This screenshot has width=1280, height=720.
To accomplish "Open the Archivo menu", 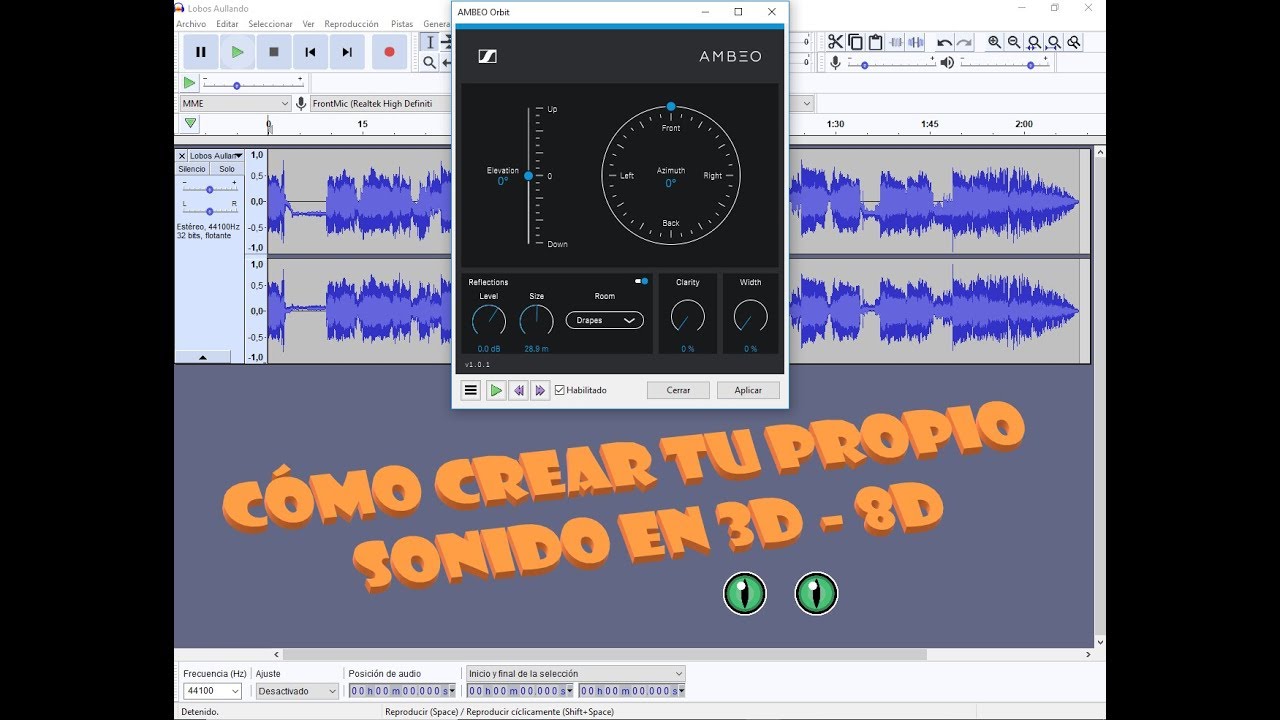I will click(191, 24).
